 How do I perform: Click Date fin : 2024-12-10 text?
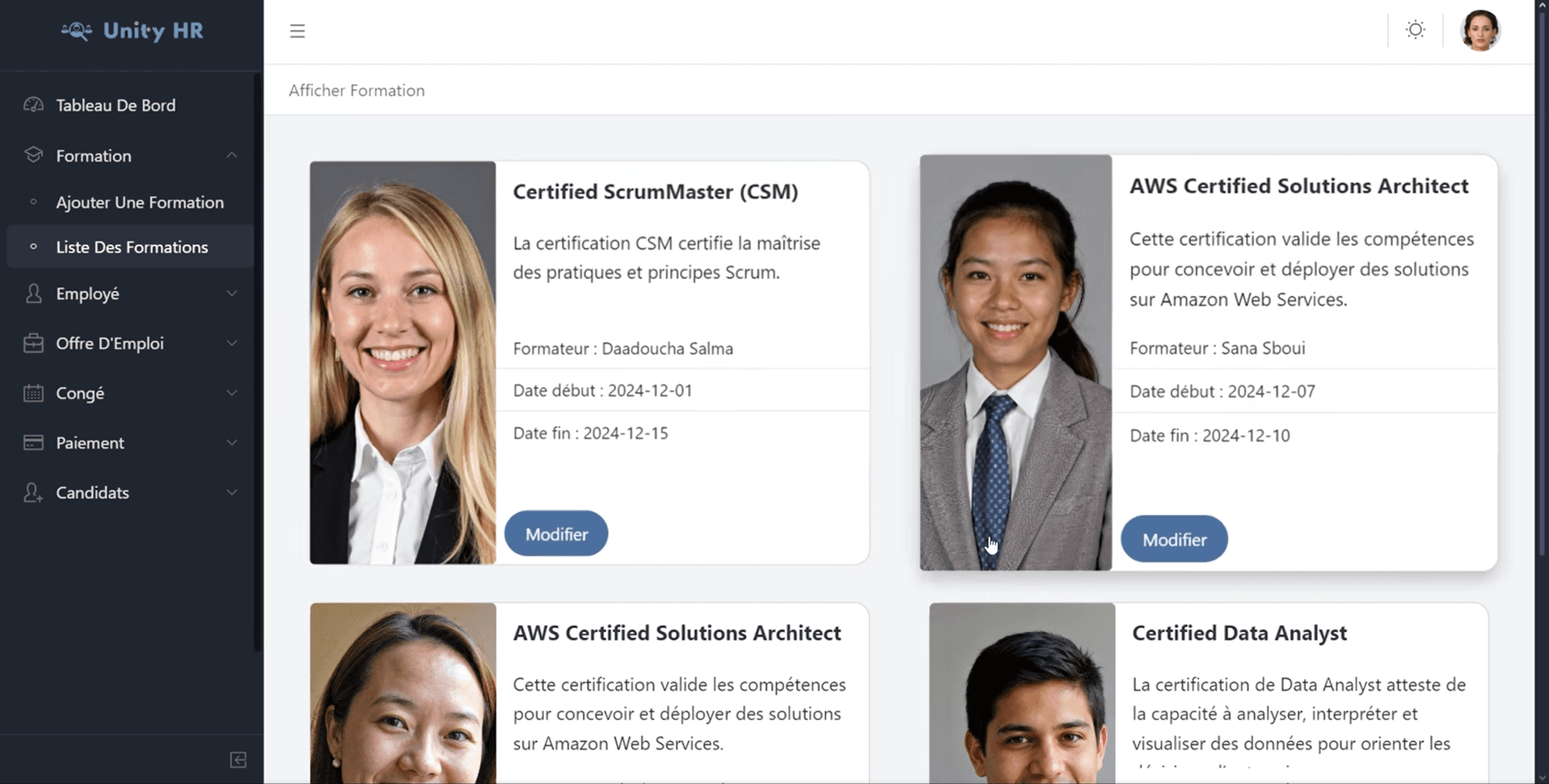(1210, 436)
